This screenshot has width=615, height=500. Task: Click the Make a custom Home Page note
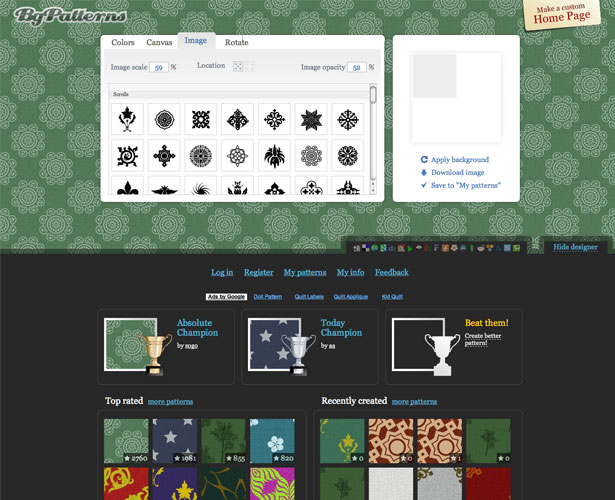(x=562, y=15)
